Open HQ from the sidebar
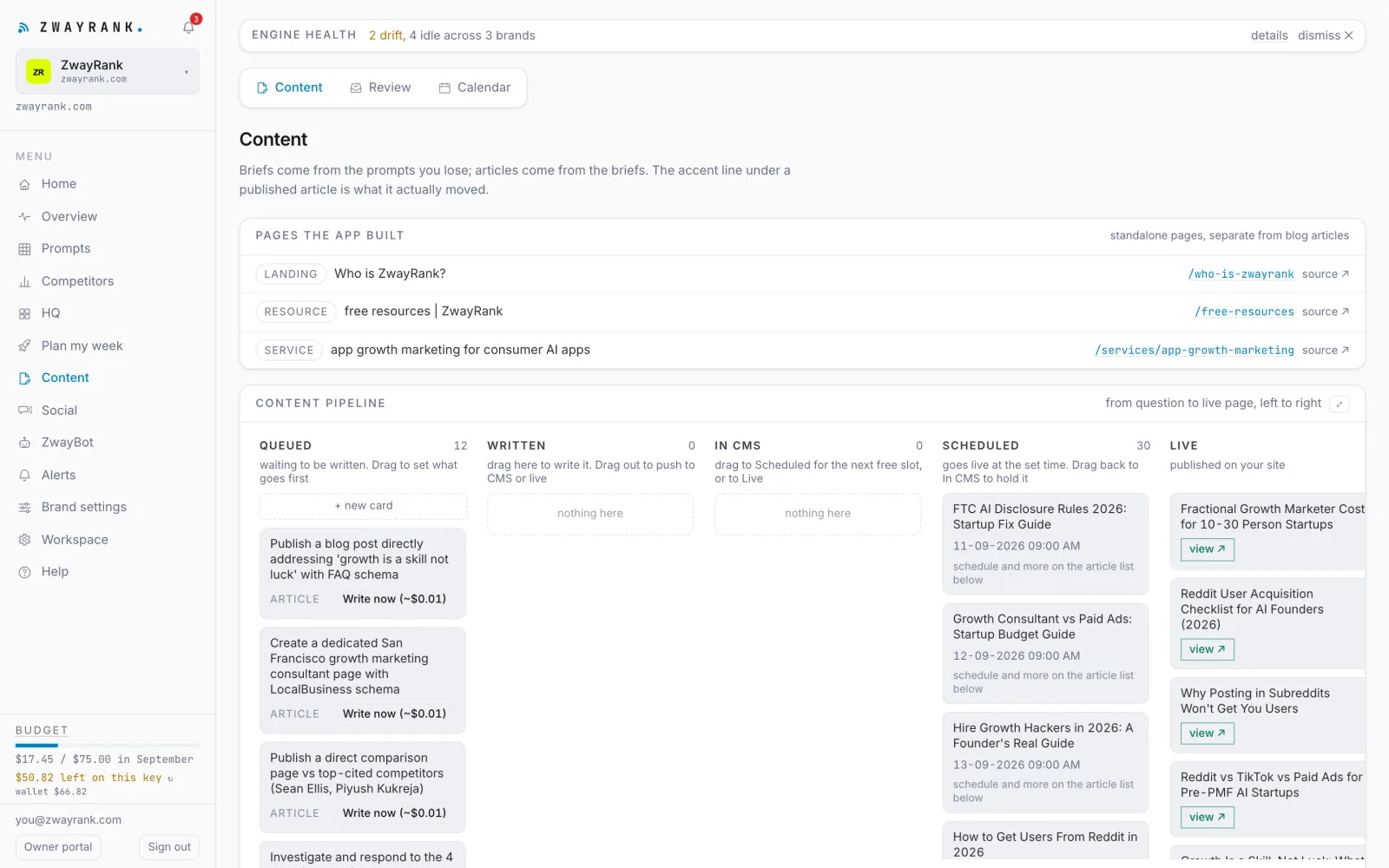Viewport: 1389px width, 868px height. click(x=51, y=313)
